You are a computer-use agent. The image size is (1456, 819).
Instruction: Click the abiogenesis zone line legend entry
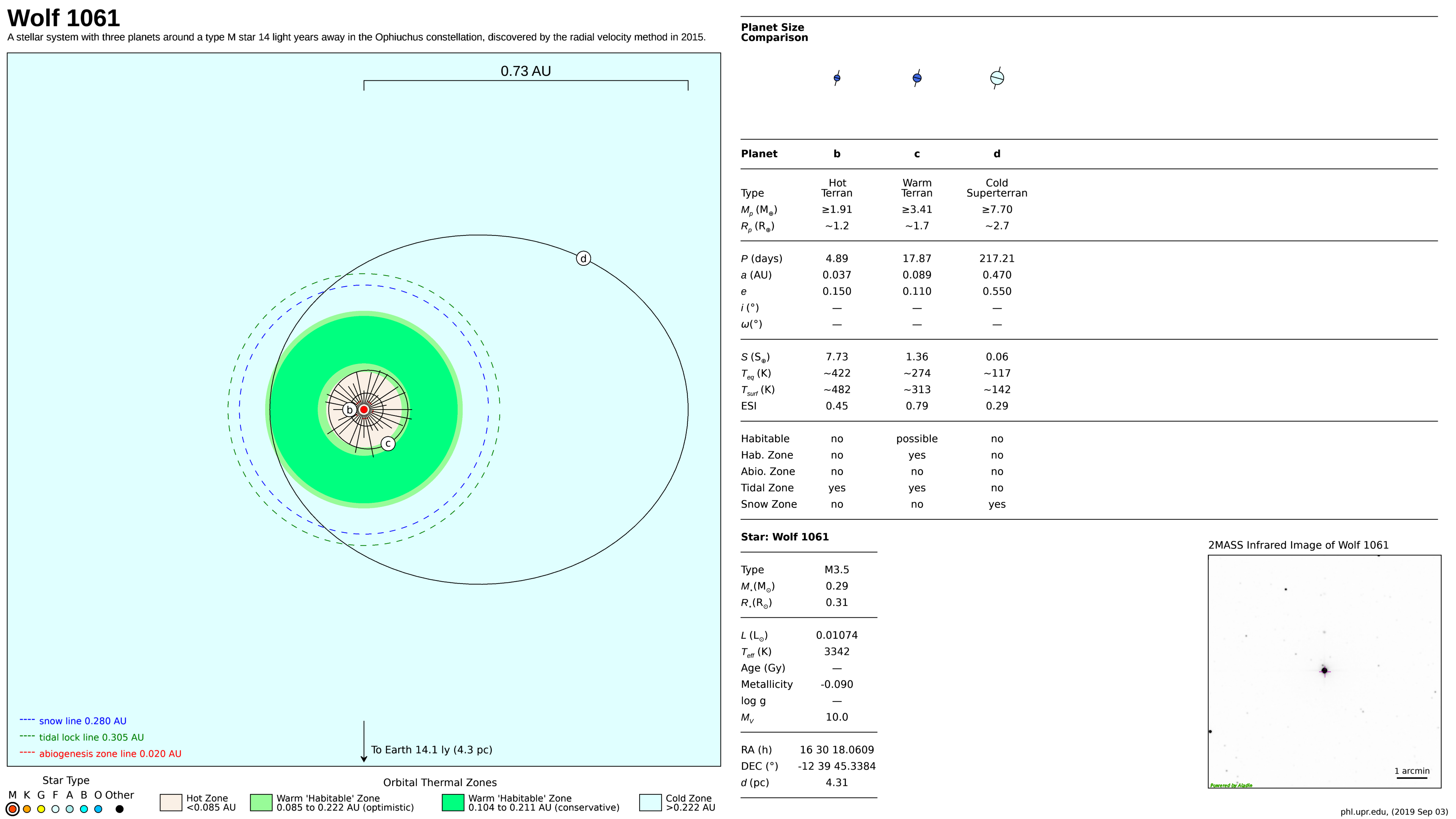click(110, 753)
